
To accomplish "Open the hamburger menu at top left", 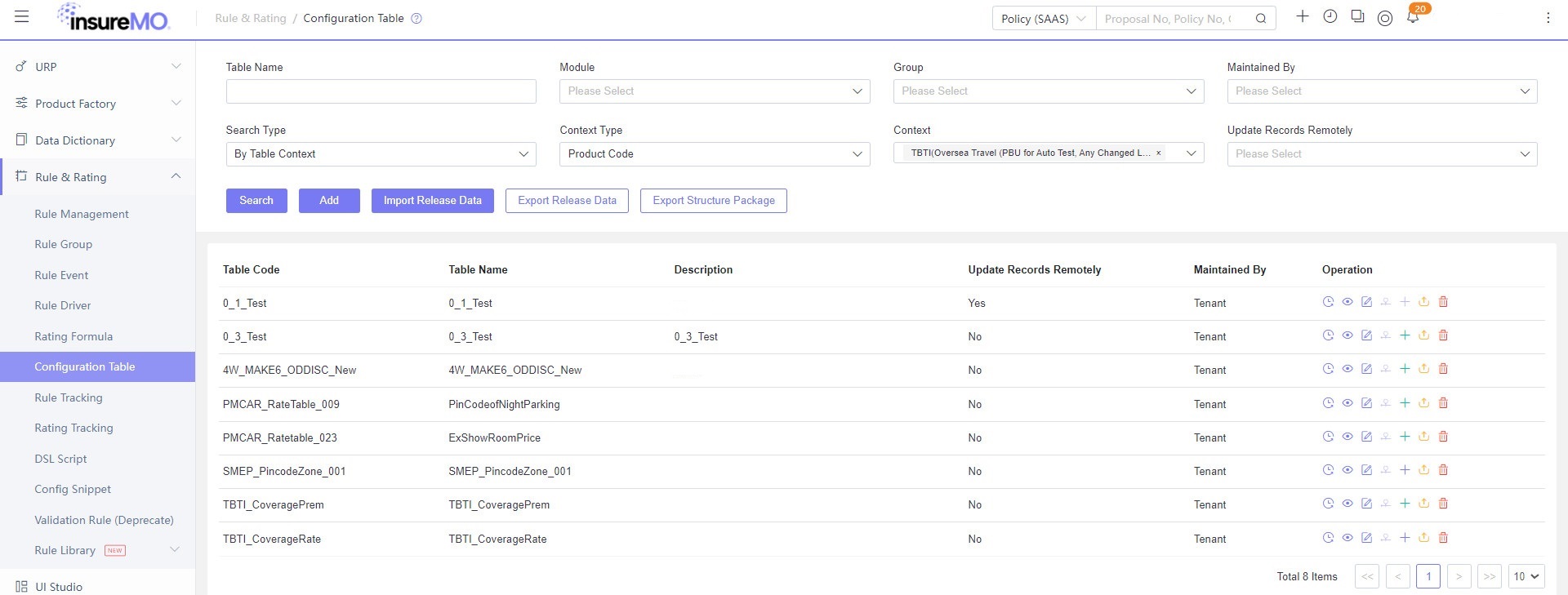I will coord(22,17).
